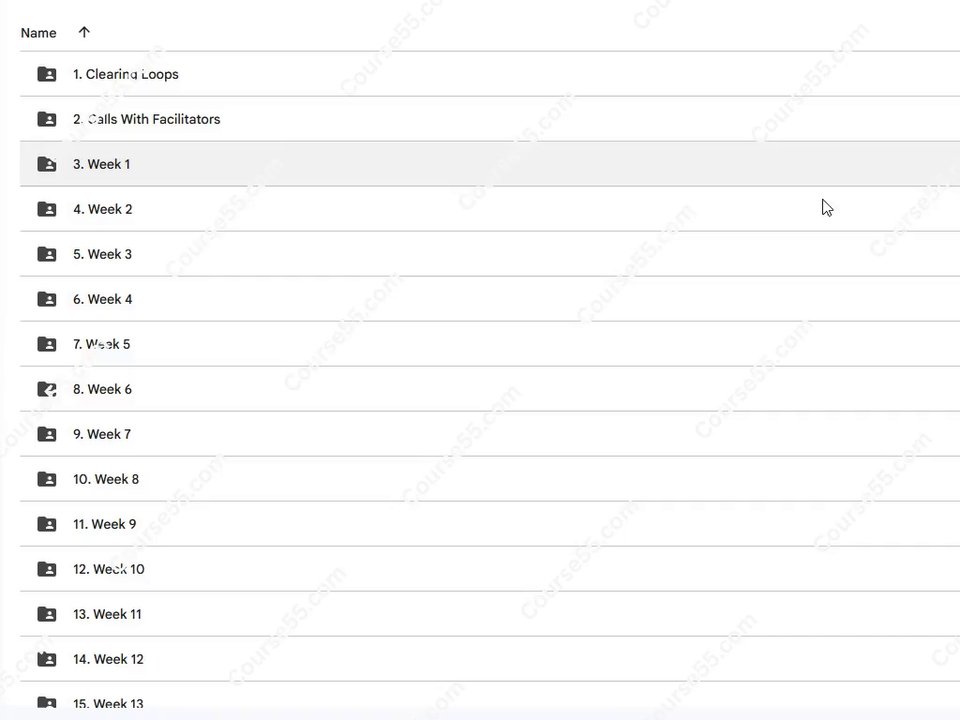Open the 15. Week 13 folder
This screenshot has width=960, height=720.
(108, 703)
